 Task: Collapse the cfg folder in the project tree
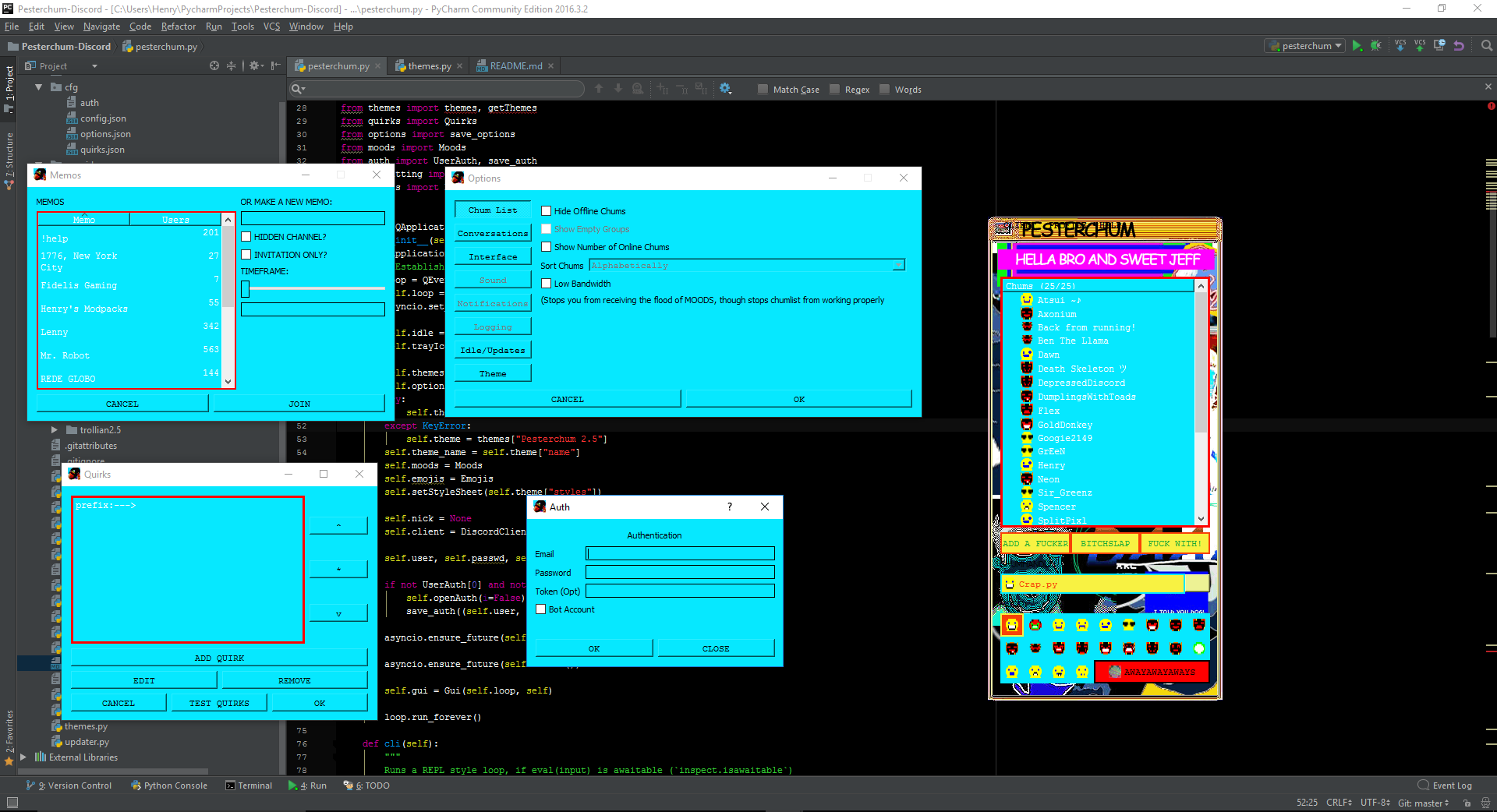coord(38,87)
